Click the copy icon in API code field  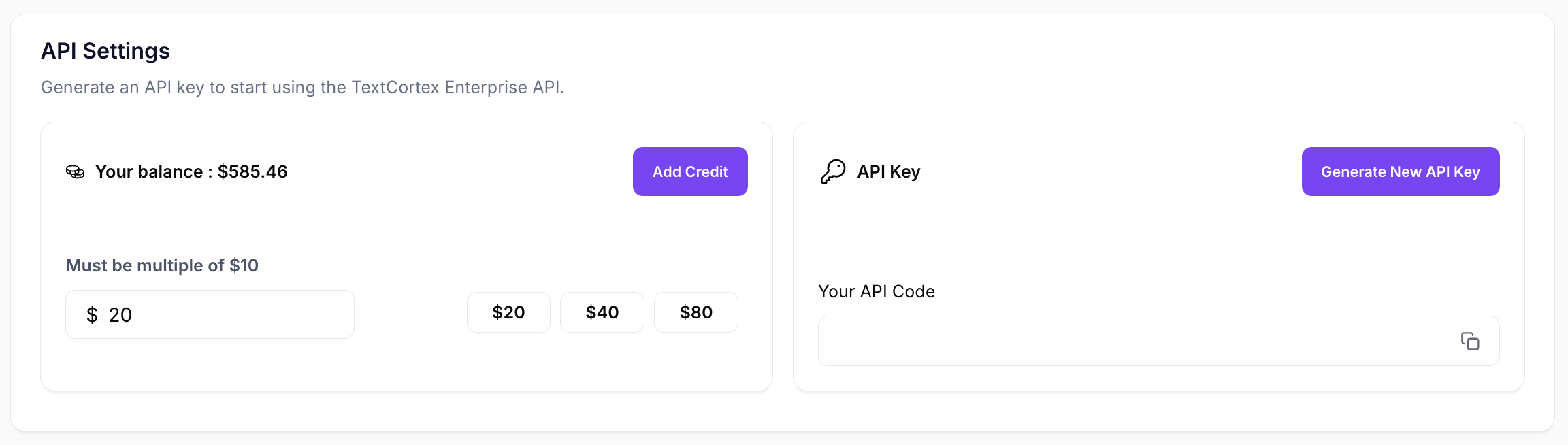pos(1470,341)
